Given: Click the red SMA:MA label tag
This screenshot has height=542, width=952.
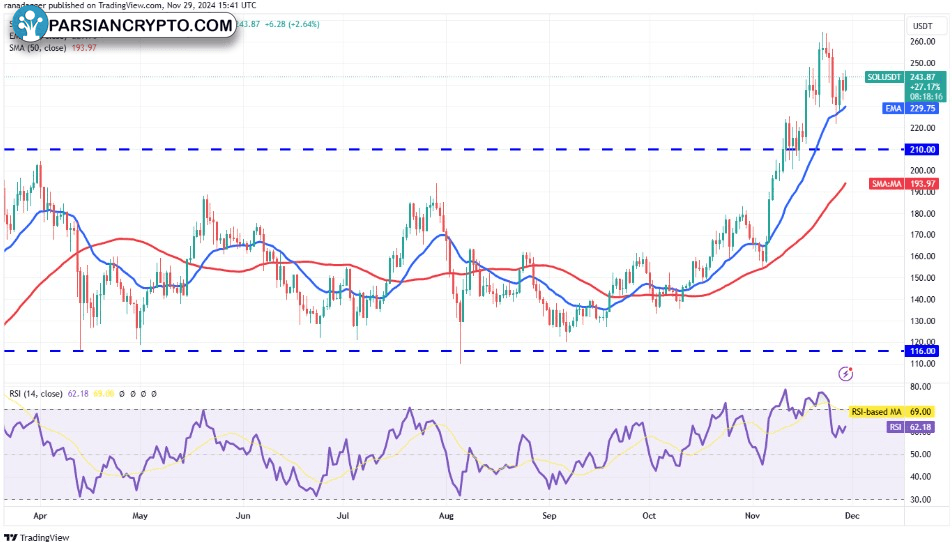Looking at the screenshot, I should 888,183.
